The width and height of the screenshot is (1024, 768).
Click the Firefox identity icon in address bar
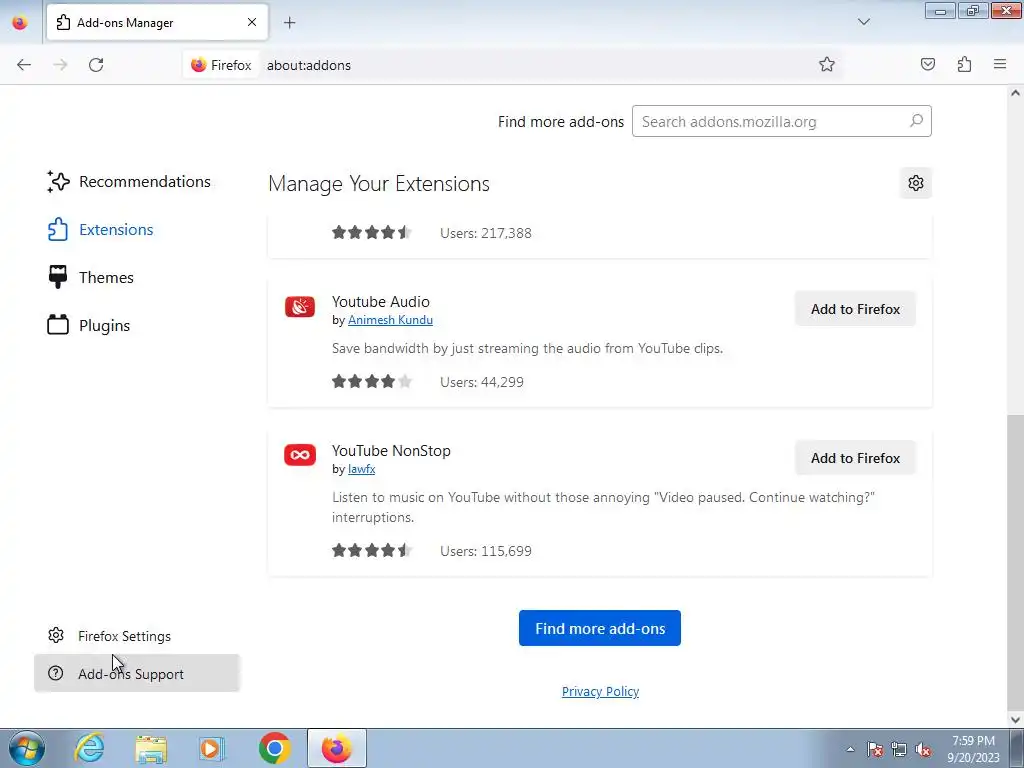221,65
